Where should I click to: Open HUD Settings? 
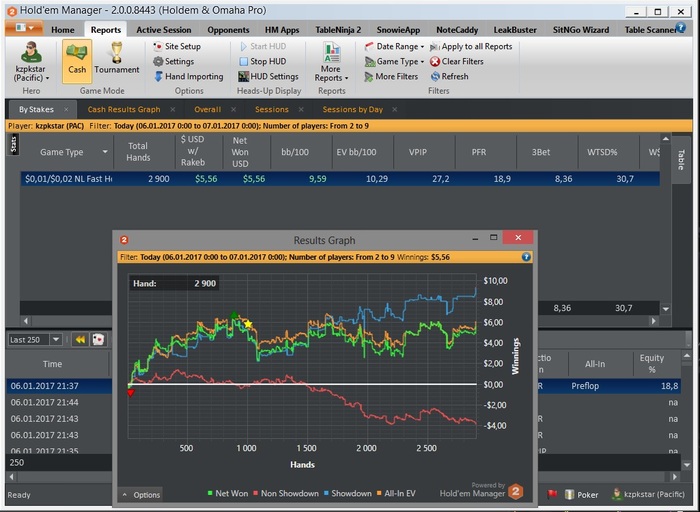click(x=268, y=76)
